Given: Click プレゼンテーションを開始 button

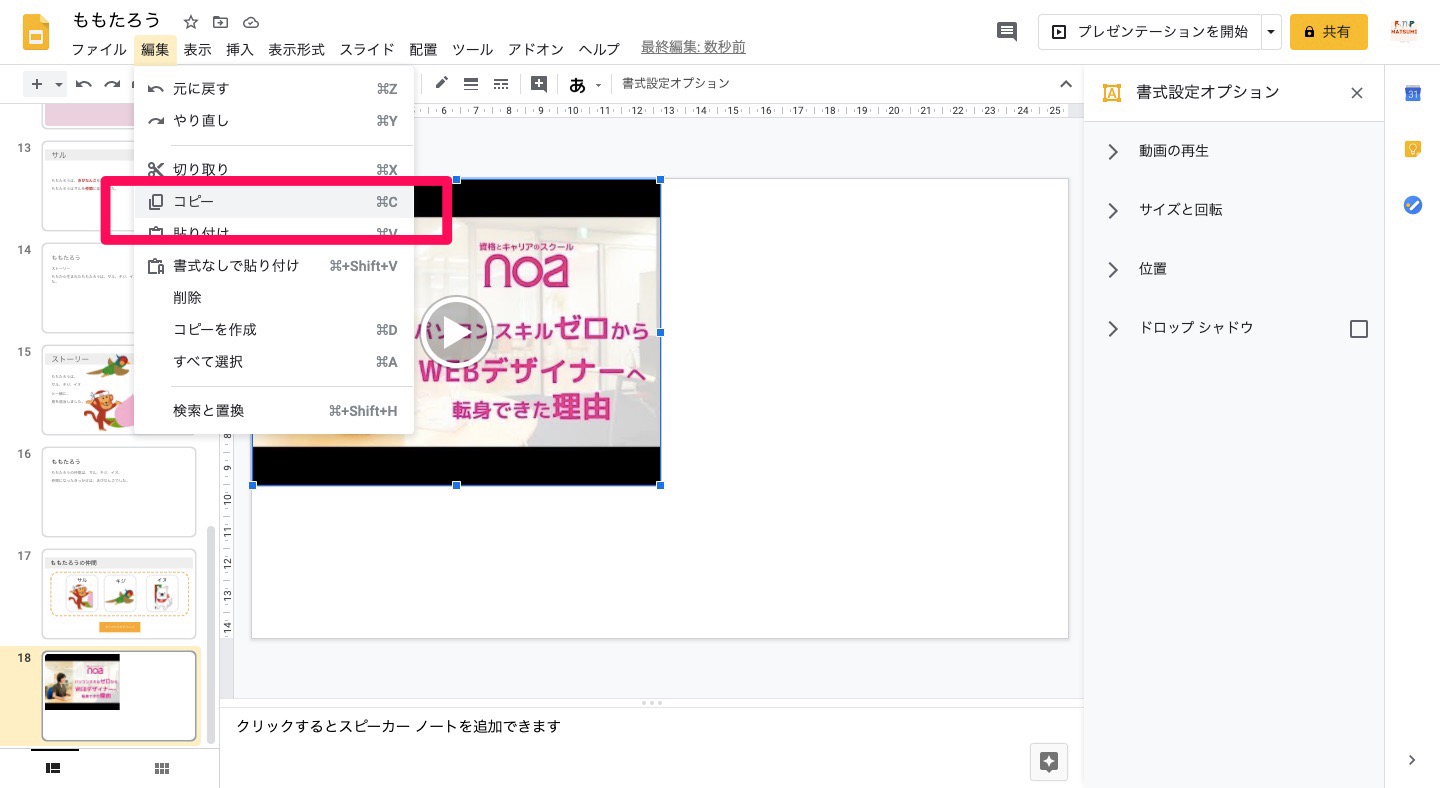Looking at the screenshot, I should (1150, 32).
